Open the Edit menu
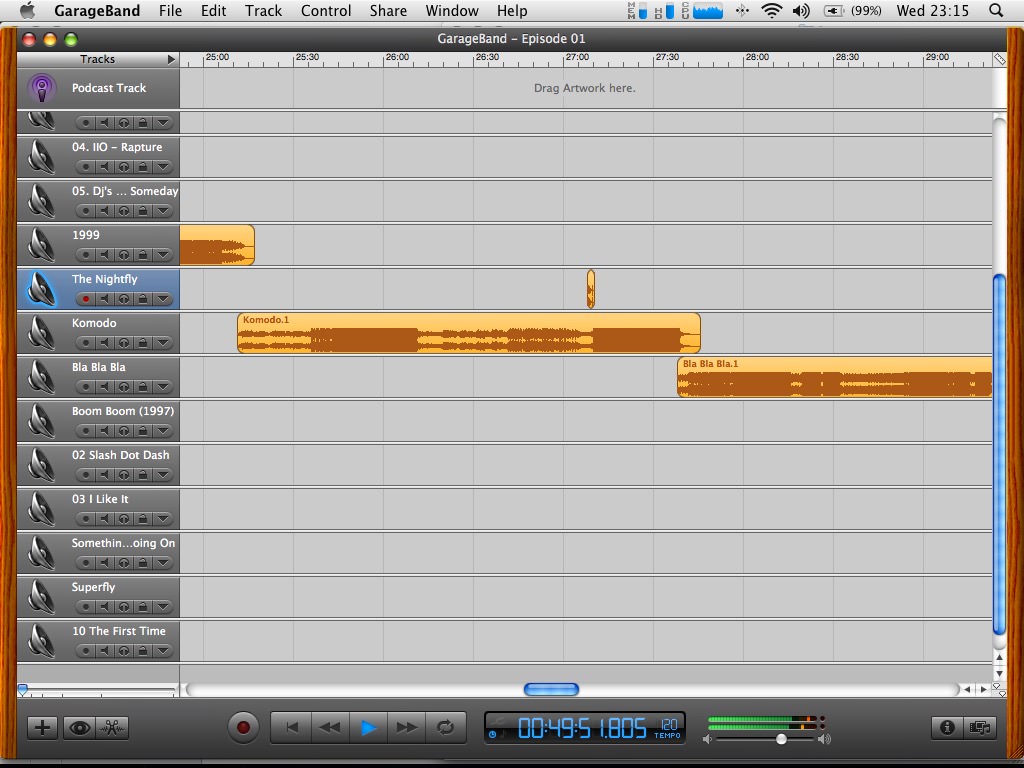 [x=214, y=10]
